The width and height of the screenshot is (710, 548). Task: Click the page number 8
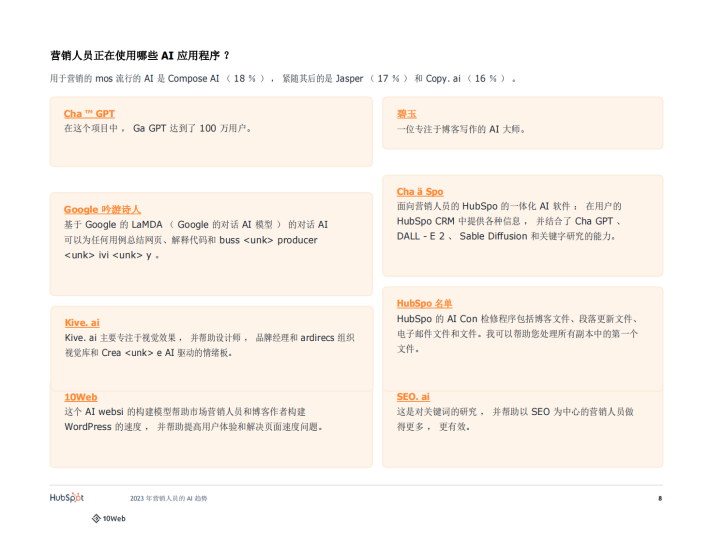tap(660, 499)
